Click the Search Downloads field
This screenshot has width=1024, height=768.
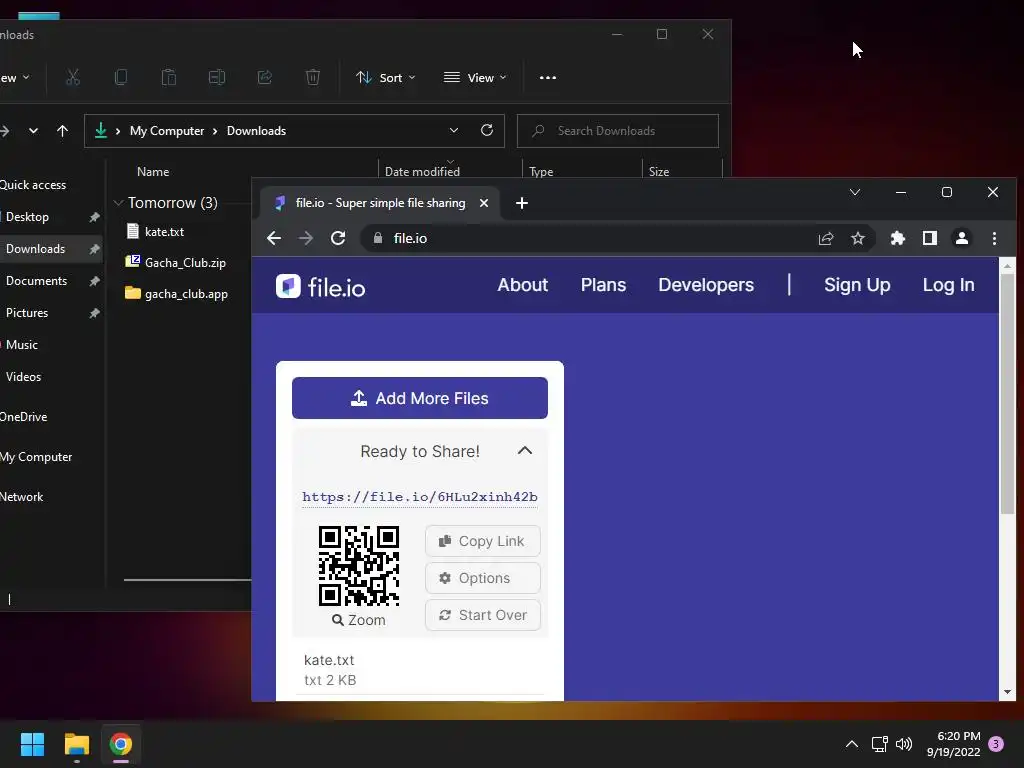click(x=618, y=131)
